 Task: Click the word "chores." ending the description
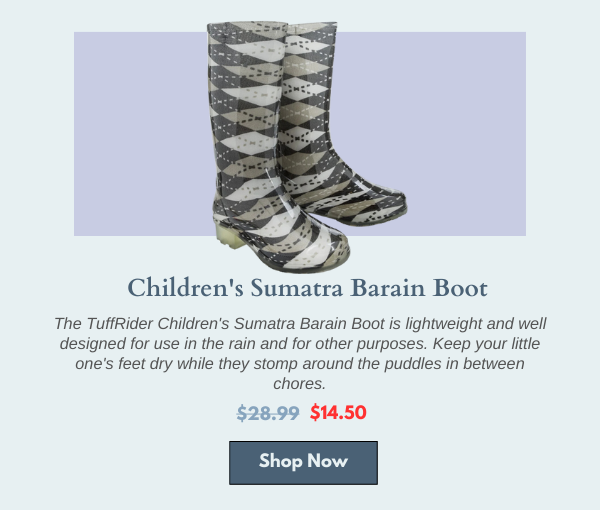click(299, 383)
